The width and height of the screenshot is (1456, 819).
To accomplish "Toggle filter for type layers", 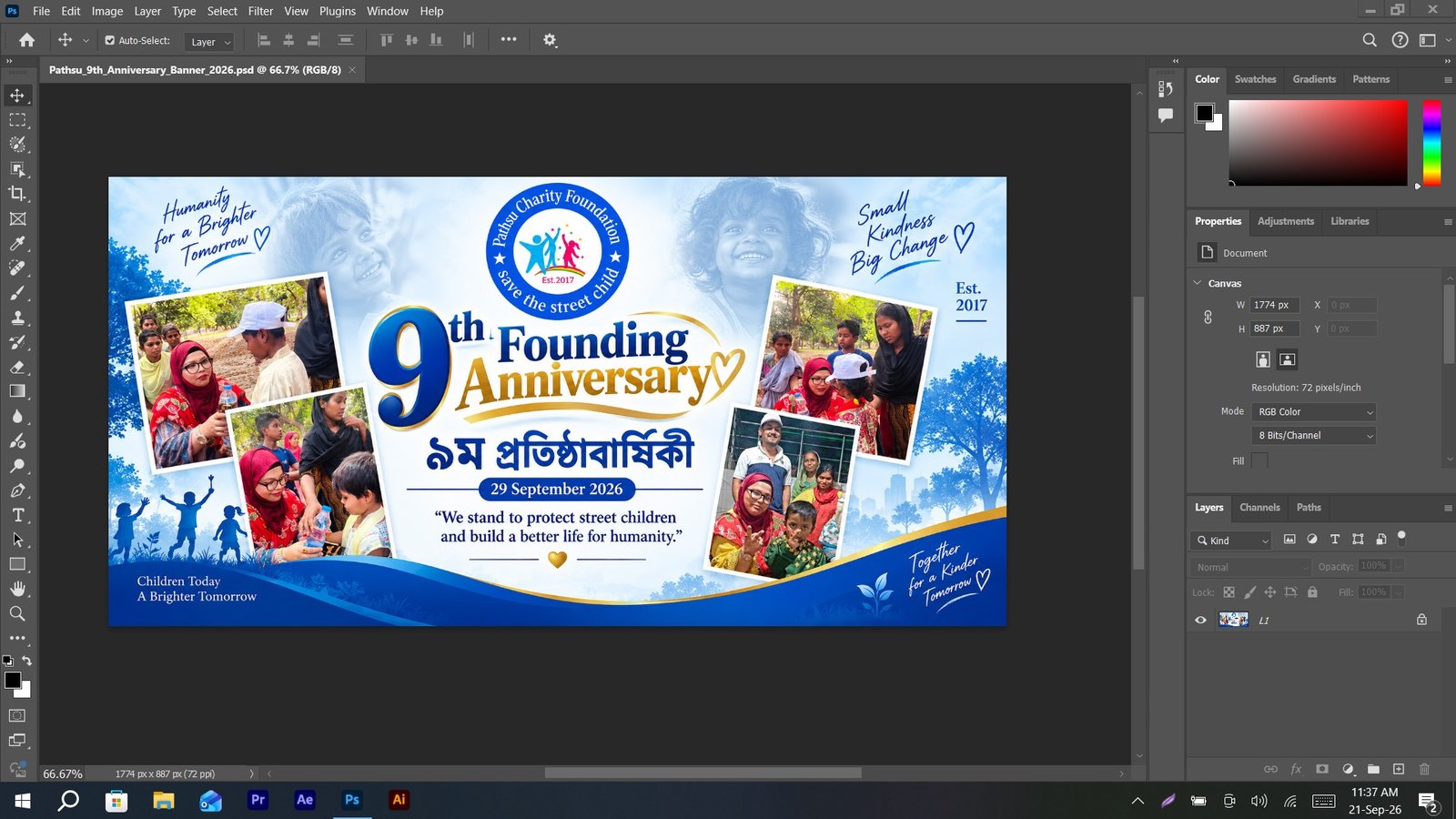I will click(1335, 540).
